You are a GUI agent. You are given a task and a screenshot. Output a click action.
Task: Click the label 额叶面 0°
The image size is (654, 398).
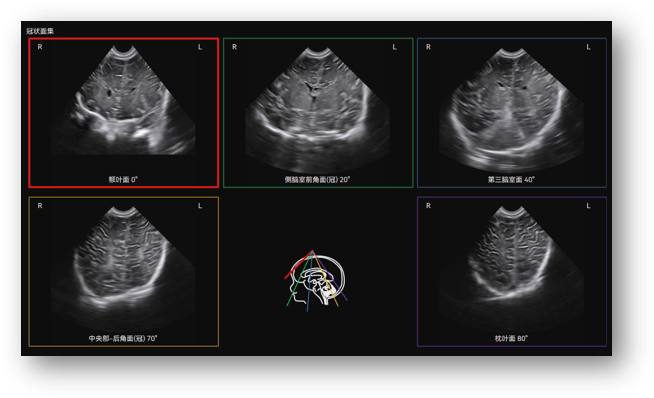pyautogui.click(x=123, y=179)
